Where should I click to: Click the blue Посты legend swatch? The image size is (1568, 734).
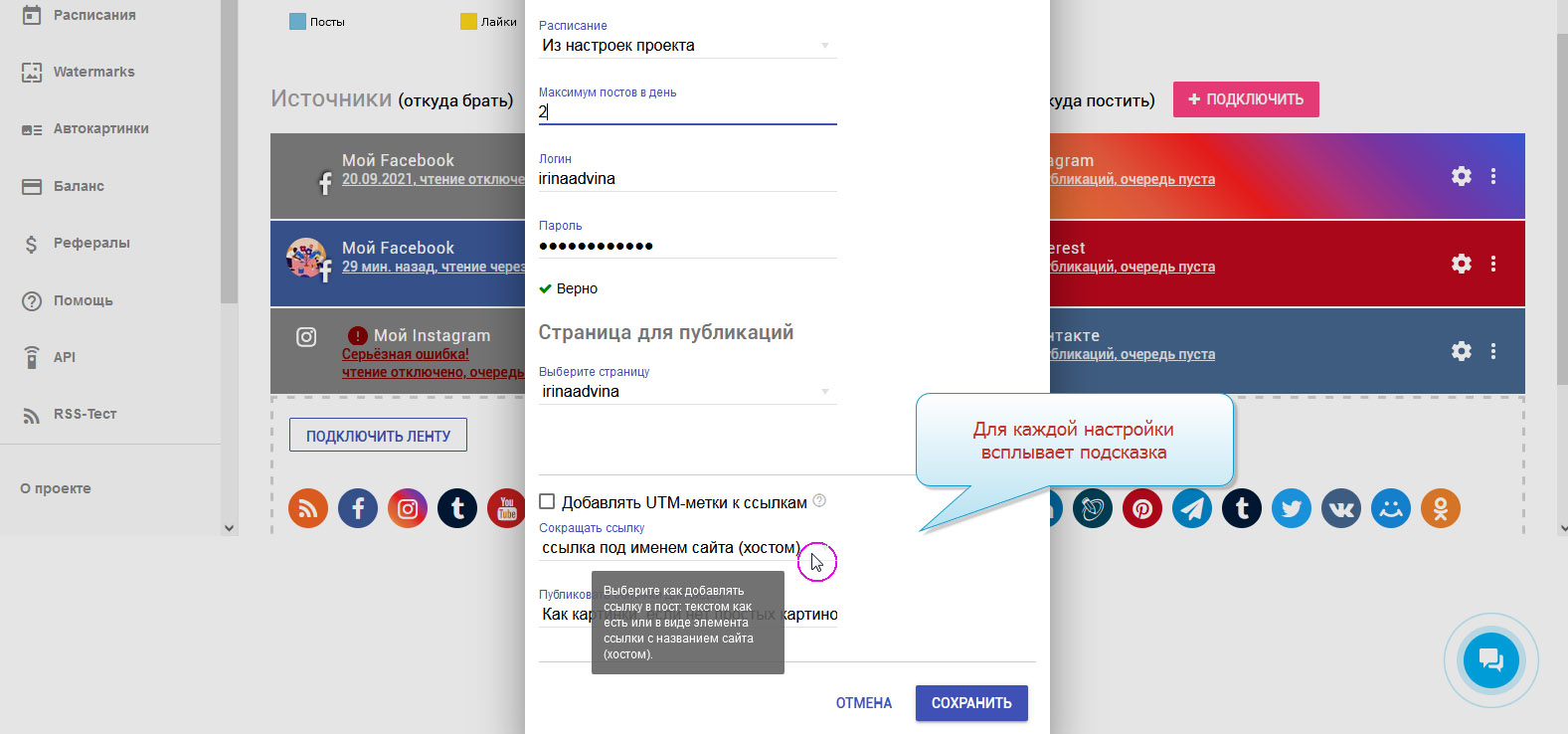point(297,22)
